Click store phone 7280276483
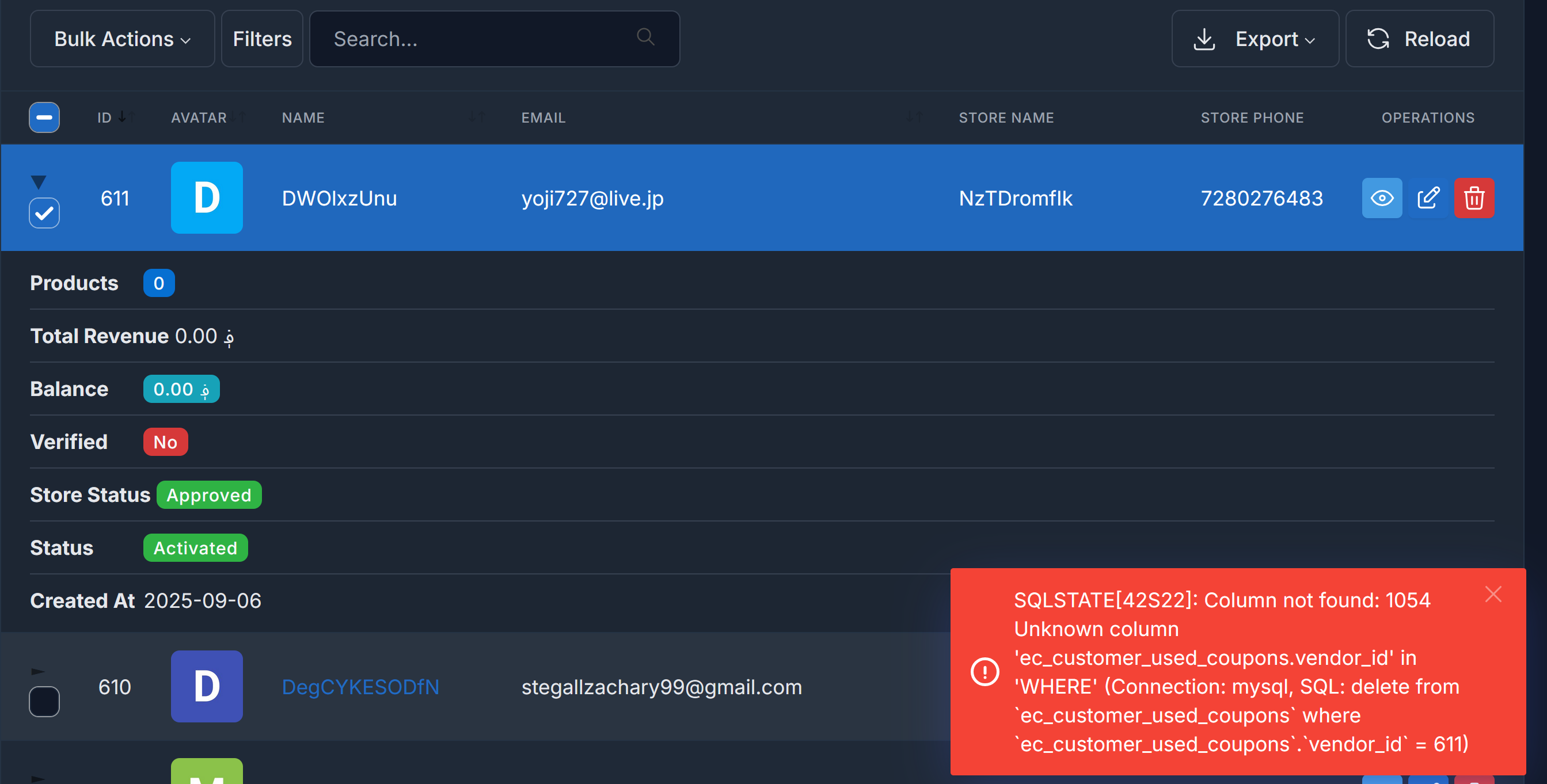Viewport: 1547px width, 784px height. [1261, 198]
